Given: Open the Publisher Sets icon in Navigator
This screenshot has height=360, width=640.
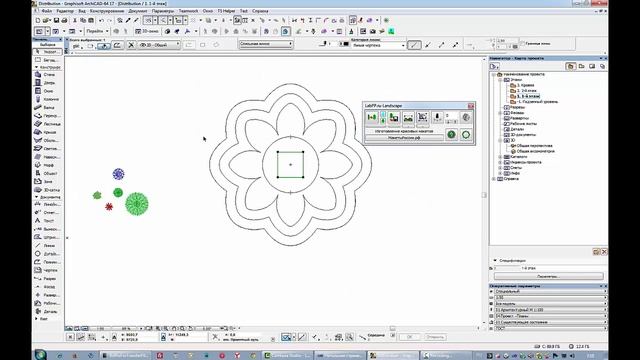Looking at the screenshot, I should click(602, 66).
